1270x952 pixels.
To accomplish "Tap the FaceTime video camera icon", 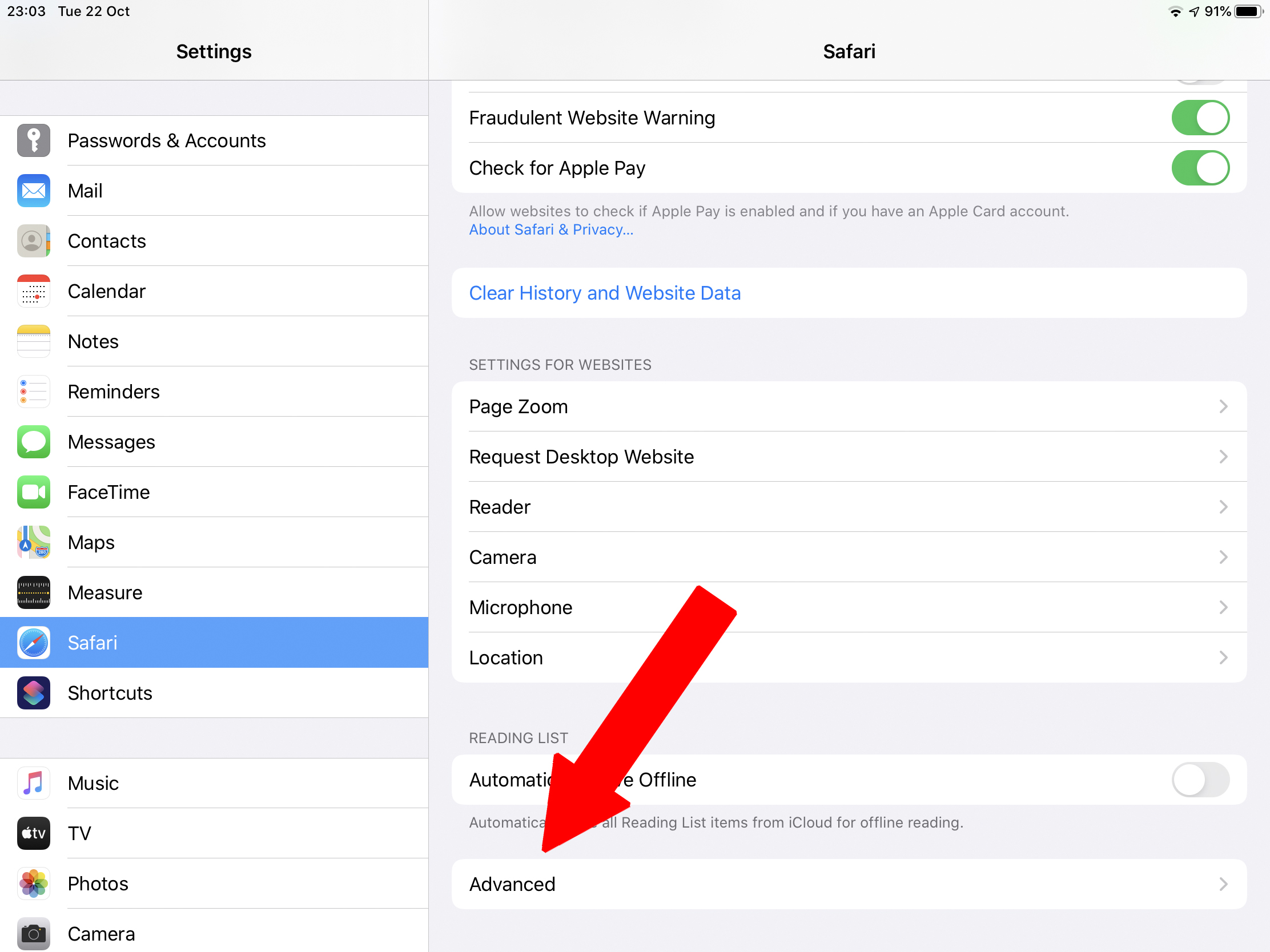I will (x=33, y=492).
